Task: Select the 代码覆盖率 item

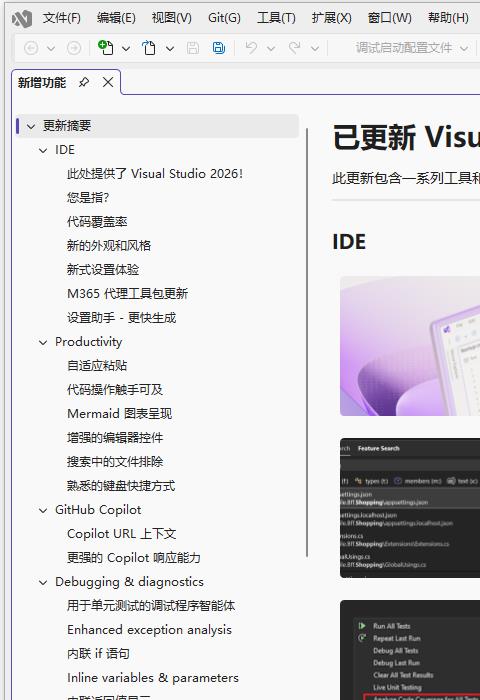Action: click(x=97, y=221)
